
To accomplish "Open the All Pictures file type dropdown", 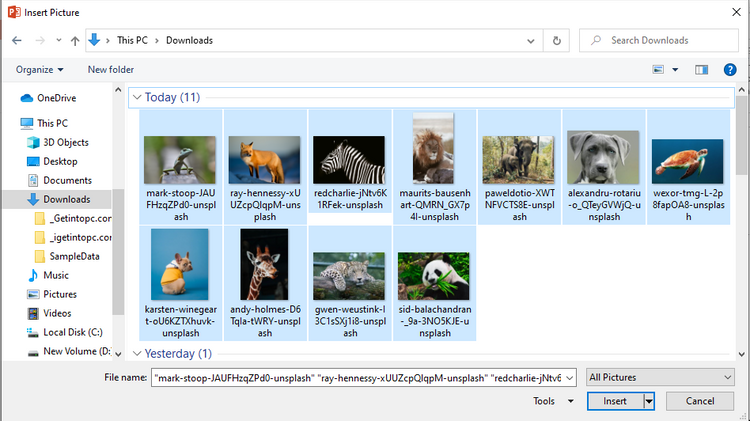I will (x=661, y=377).
